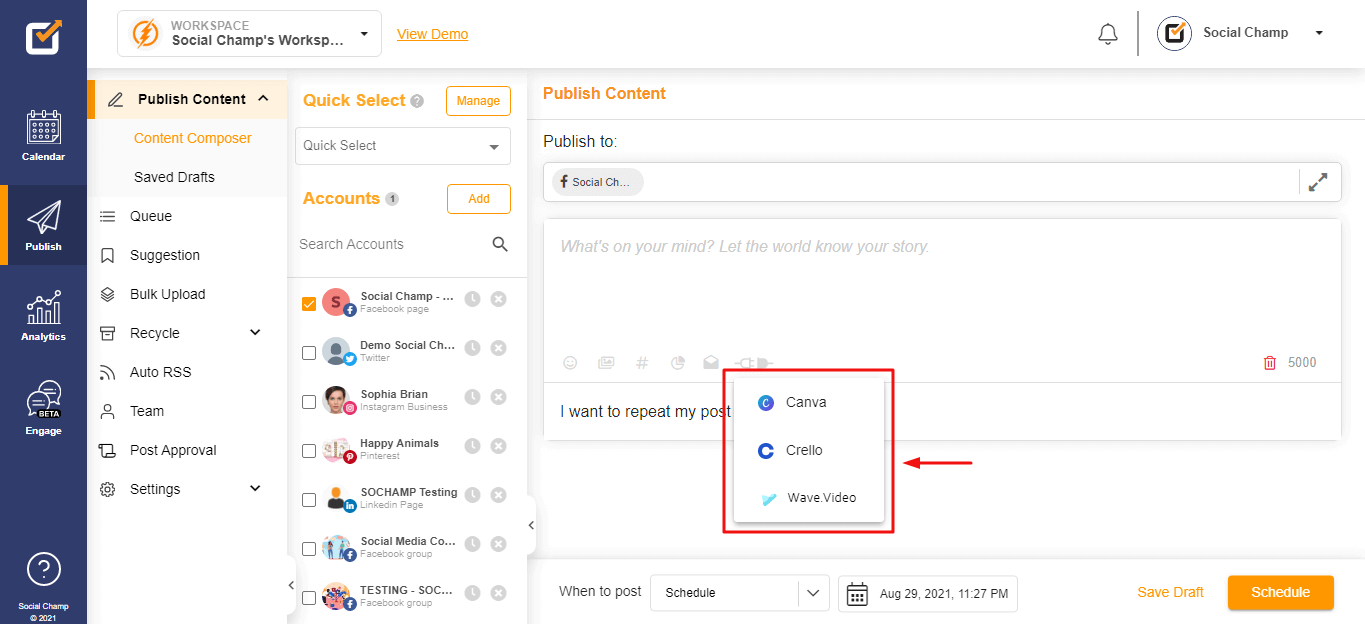This screenshot has width=1365, height=624.
Task: Insert an emoji in the composer
Action: [570, 363]
